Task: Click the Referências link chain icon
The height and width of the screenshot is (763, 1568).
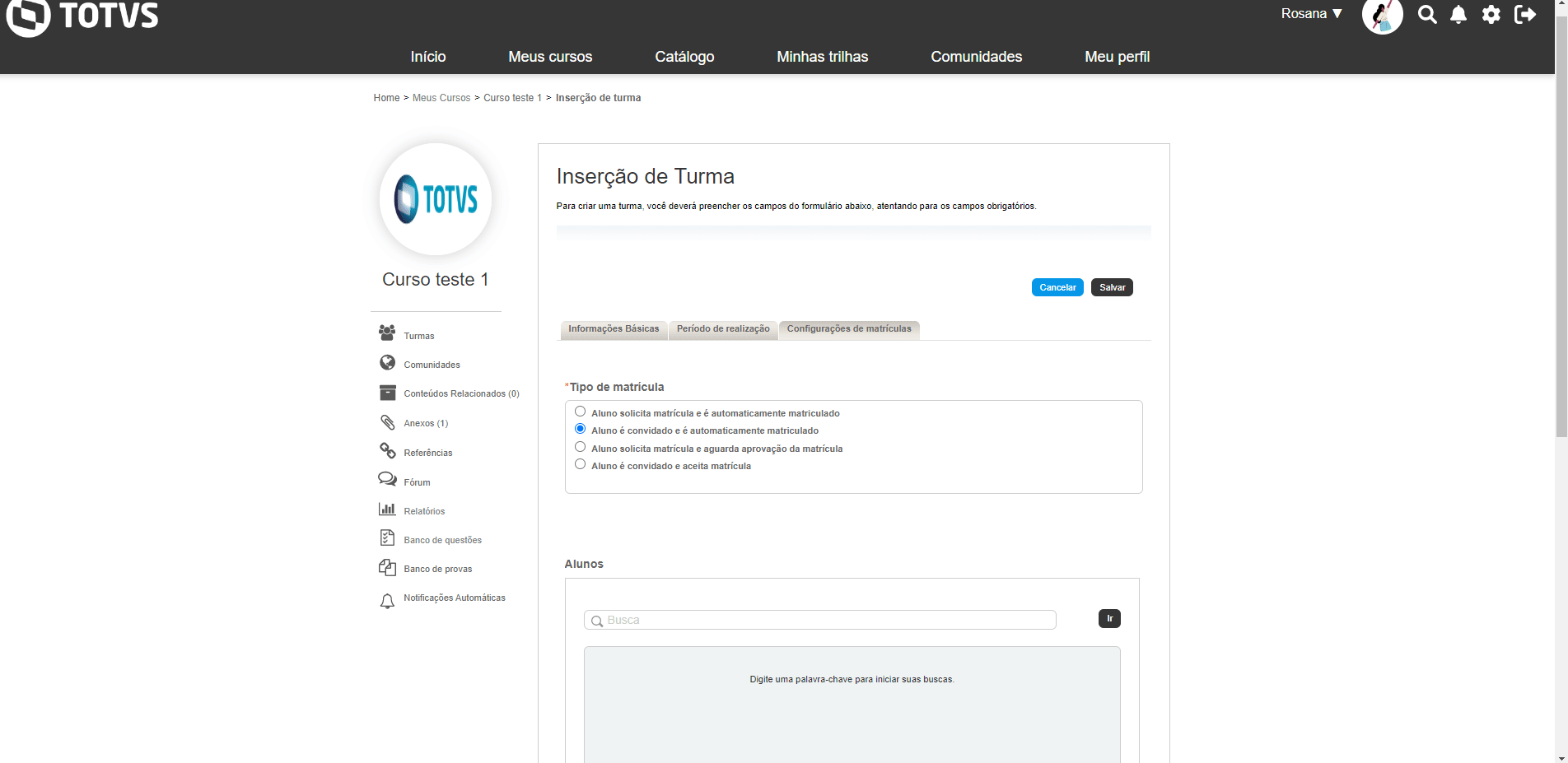Action: click(387, 450)
